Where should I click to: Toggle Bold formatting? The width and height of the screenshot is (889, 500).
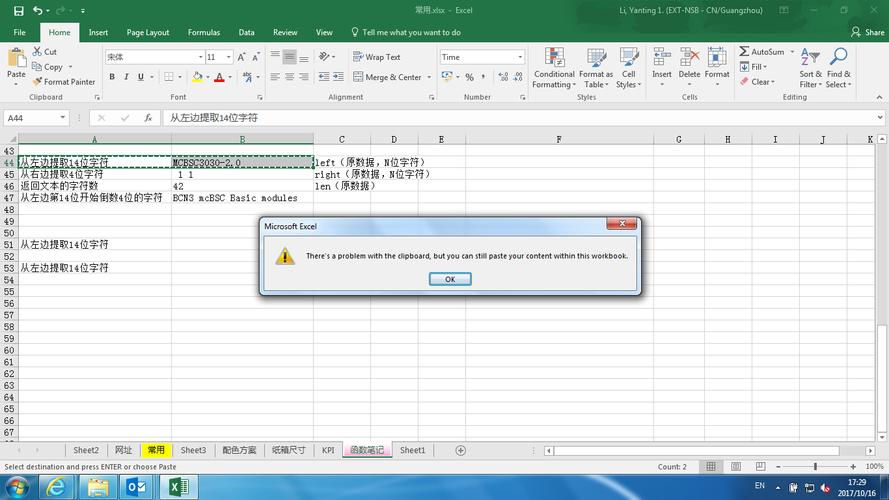tap(112, 77)
